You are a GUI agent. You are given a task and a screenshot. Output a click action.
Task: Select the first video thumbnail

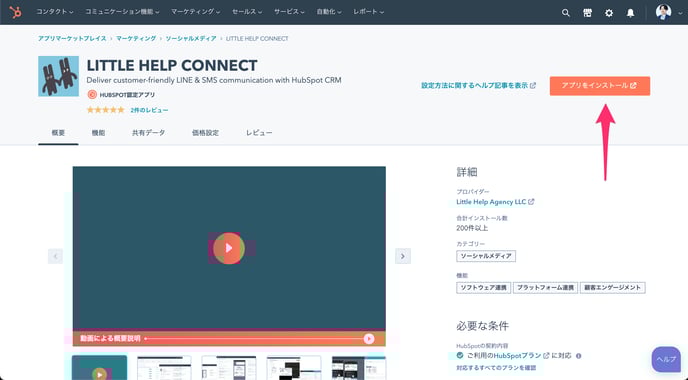(100, 368)
